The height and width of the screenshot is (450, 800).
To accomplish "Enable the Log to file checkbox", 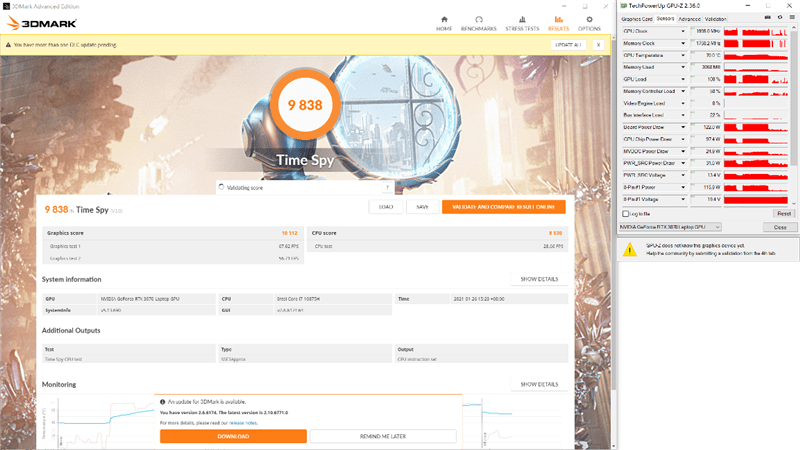I will point(626,214).
